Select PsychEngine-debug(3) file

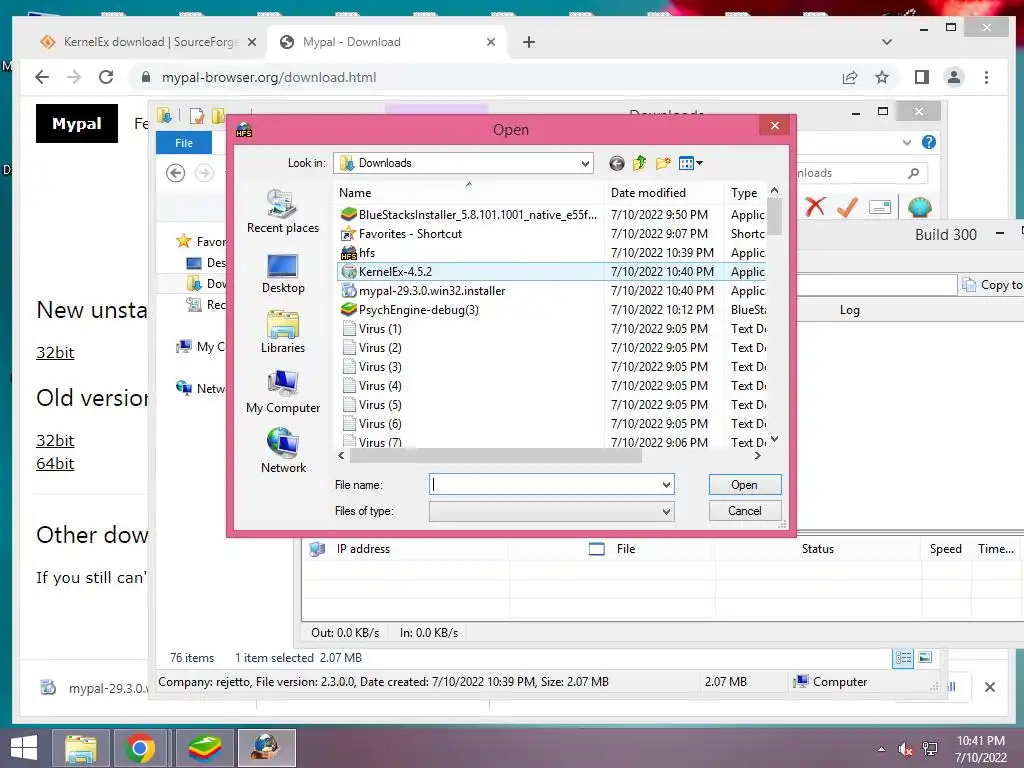[409, 310]
